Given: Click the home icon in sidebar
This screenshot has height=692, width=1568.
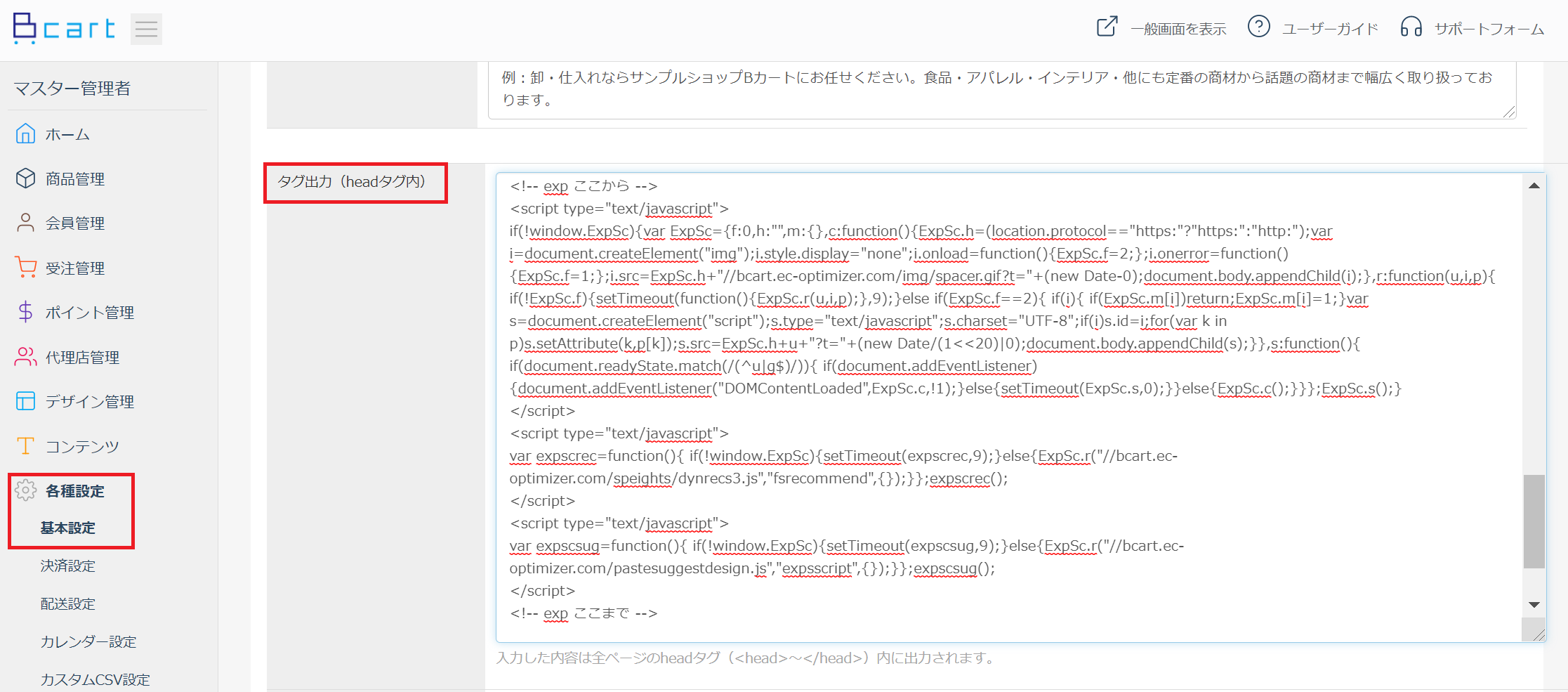Looking at the screenshot, I should click(x=25, y=133).
